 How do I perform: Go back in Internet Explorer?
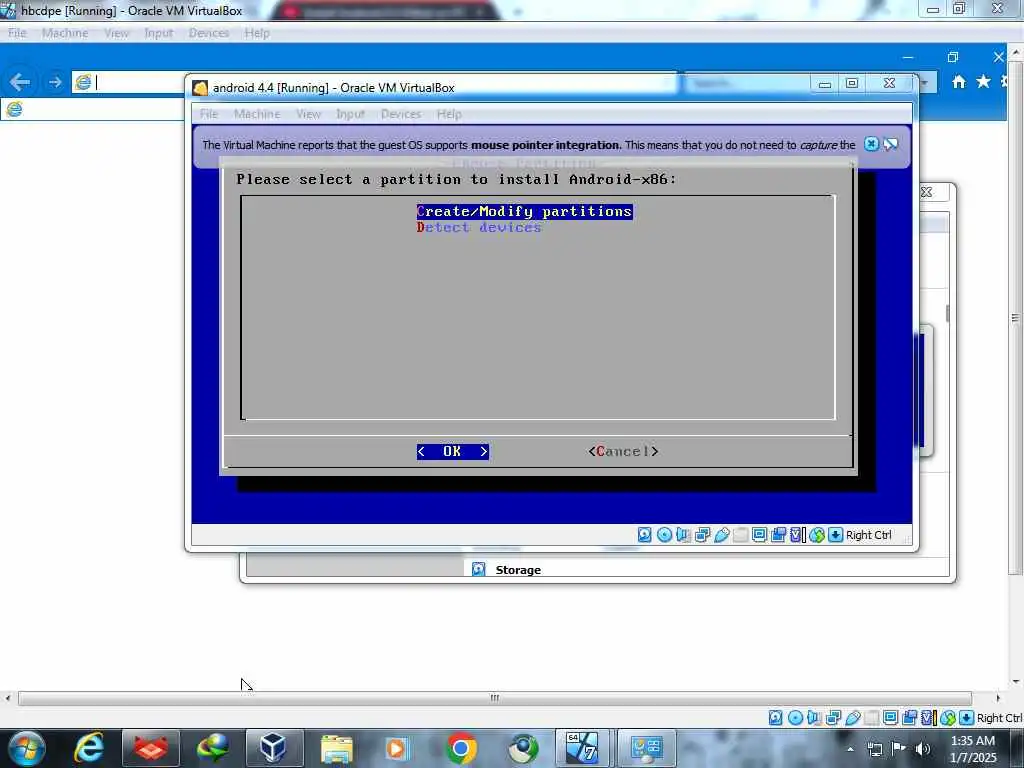coord(20,82)
